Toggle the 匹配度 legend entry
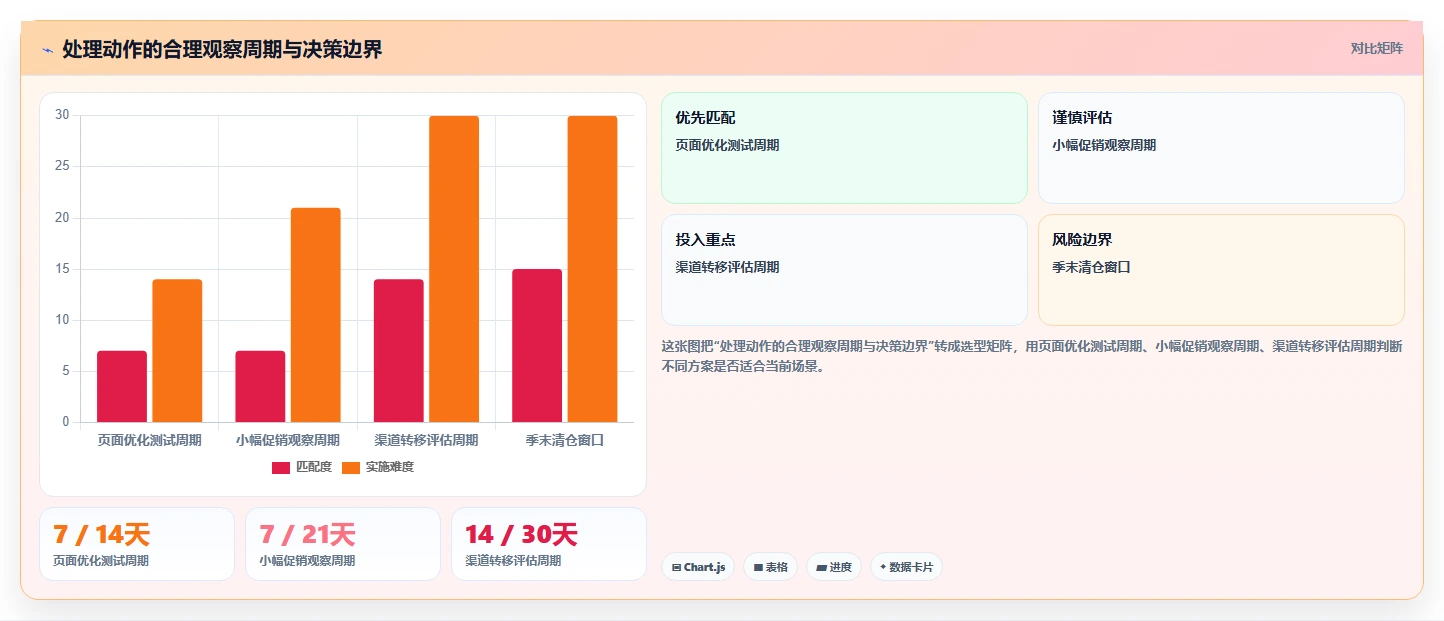The width and height of the screenshot is (1444, 621). pyautogui.click(x=302, y=467)
